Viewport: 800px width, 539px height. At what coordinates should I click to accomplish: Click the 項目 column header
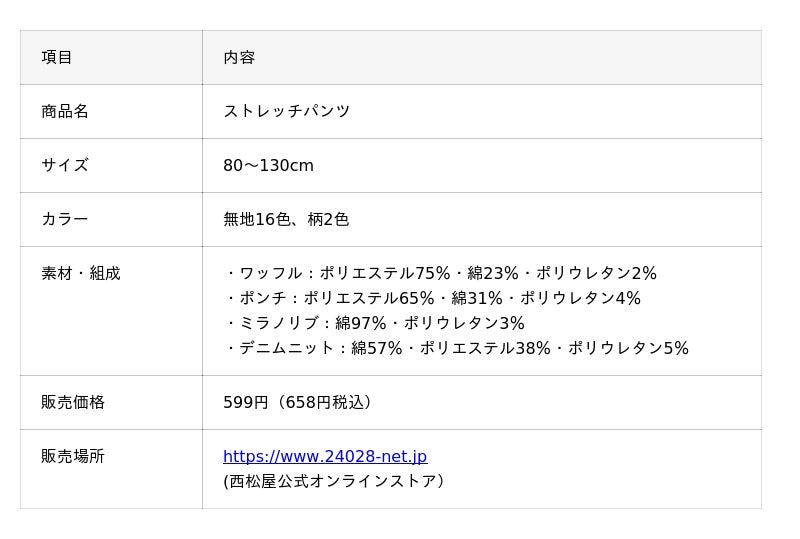pos(57,58)
